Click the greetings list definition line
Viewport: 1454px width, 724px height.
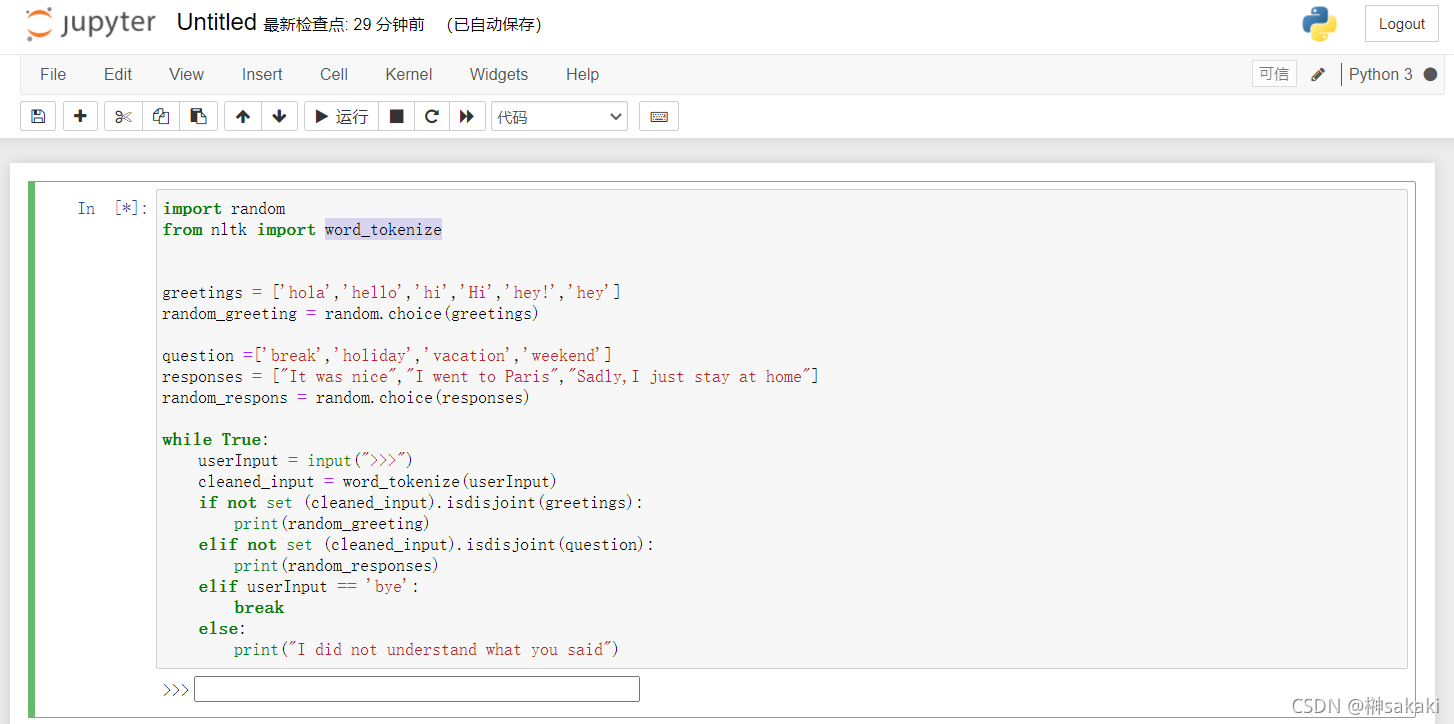point(391,293)
